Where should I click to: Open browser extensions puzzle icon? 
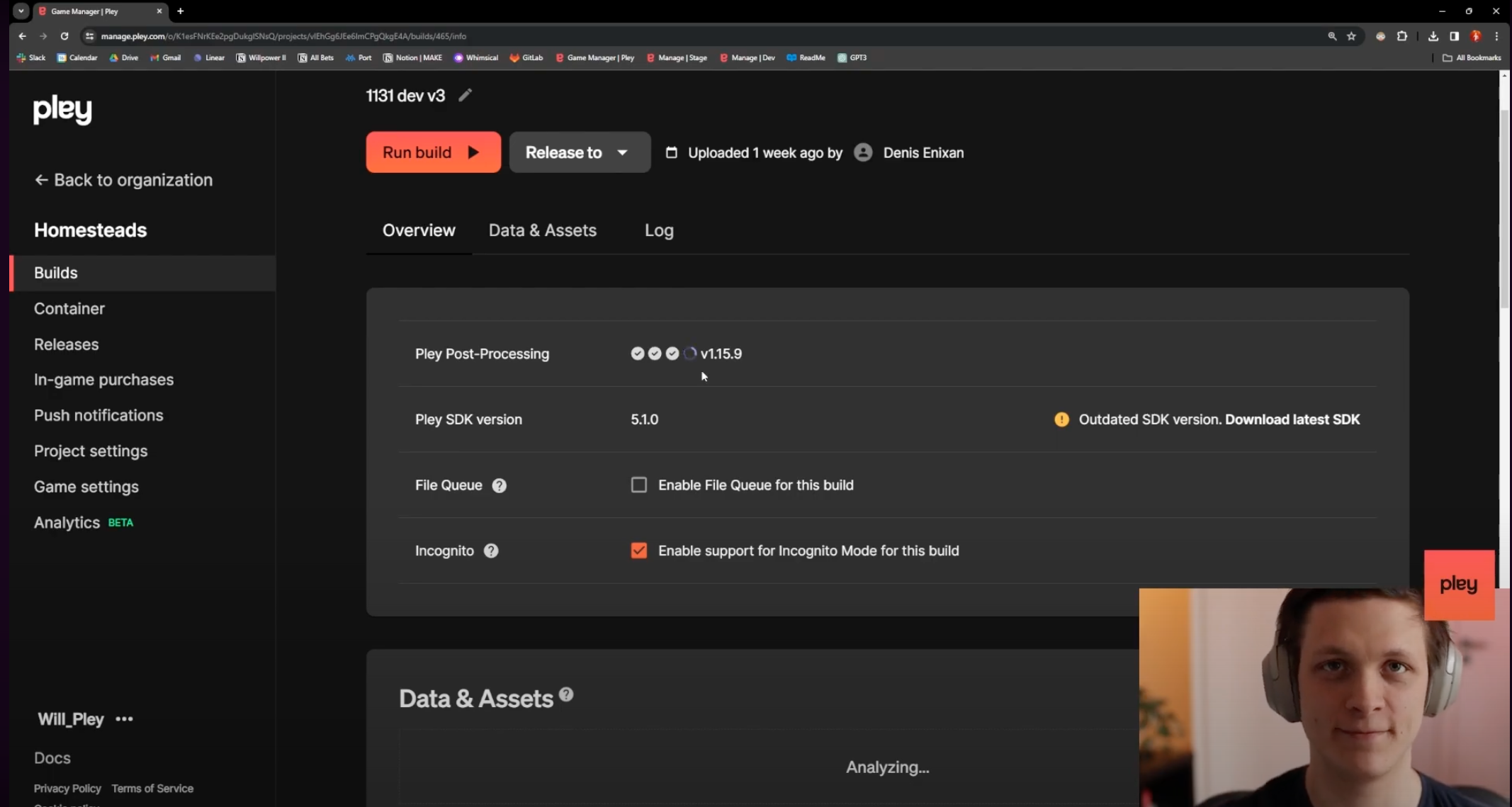pos(1401,36)
